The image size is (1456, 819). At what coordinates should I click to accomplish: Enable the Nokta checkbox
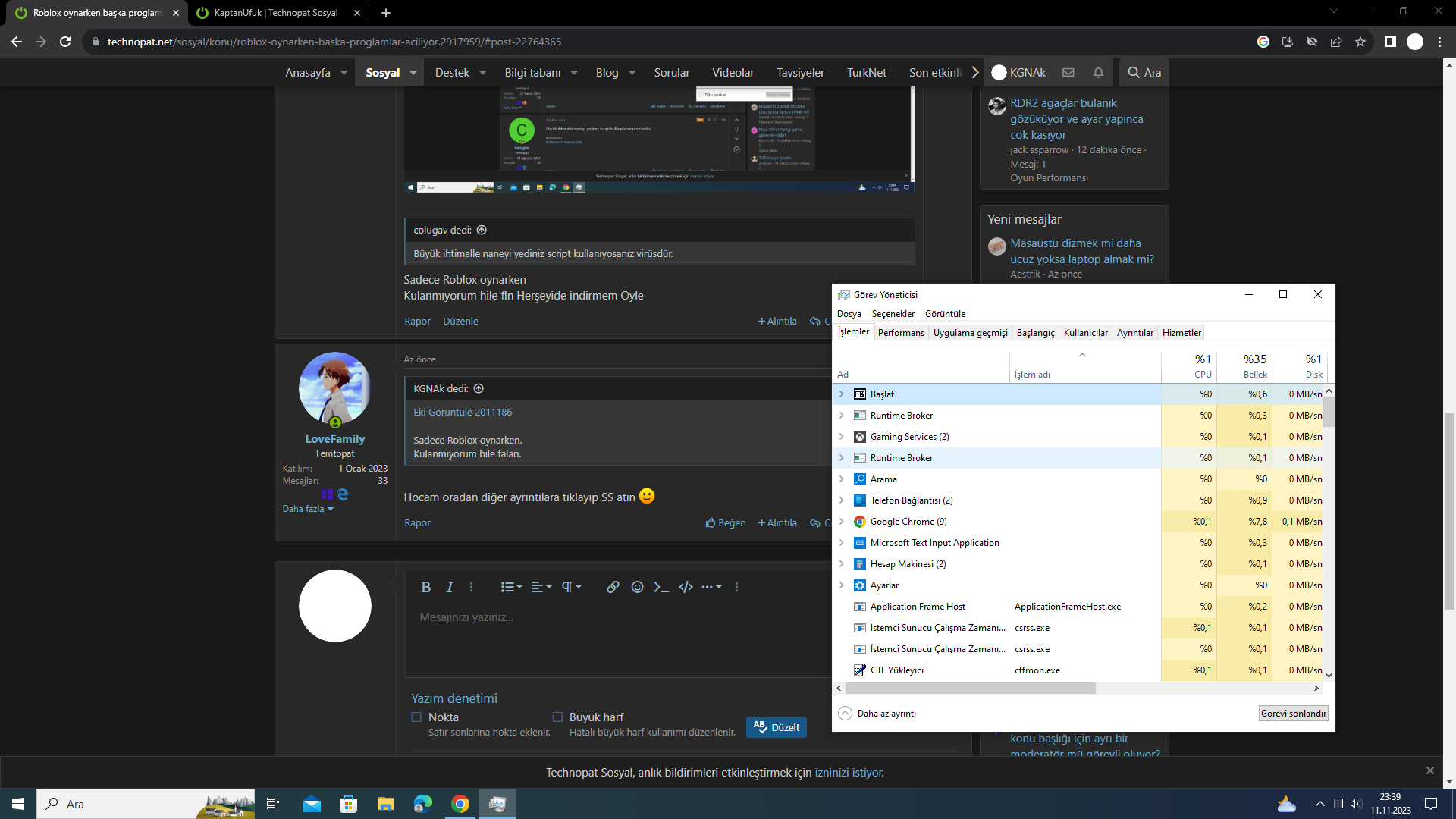416,717
